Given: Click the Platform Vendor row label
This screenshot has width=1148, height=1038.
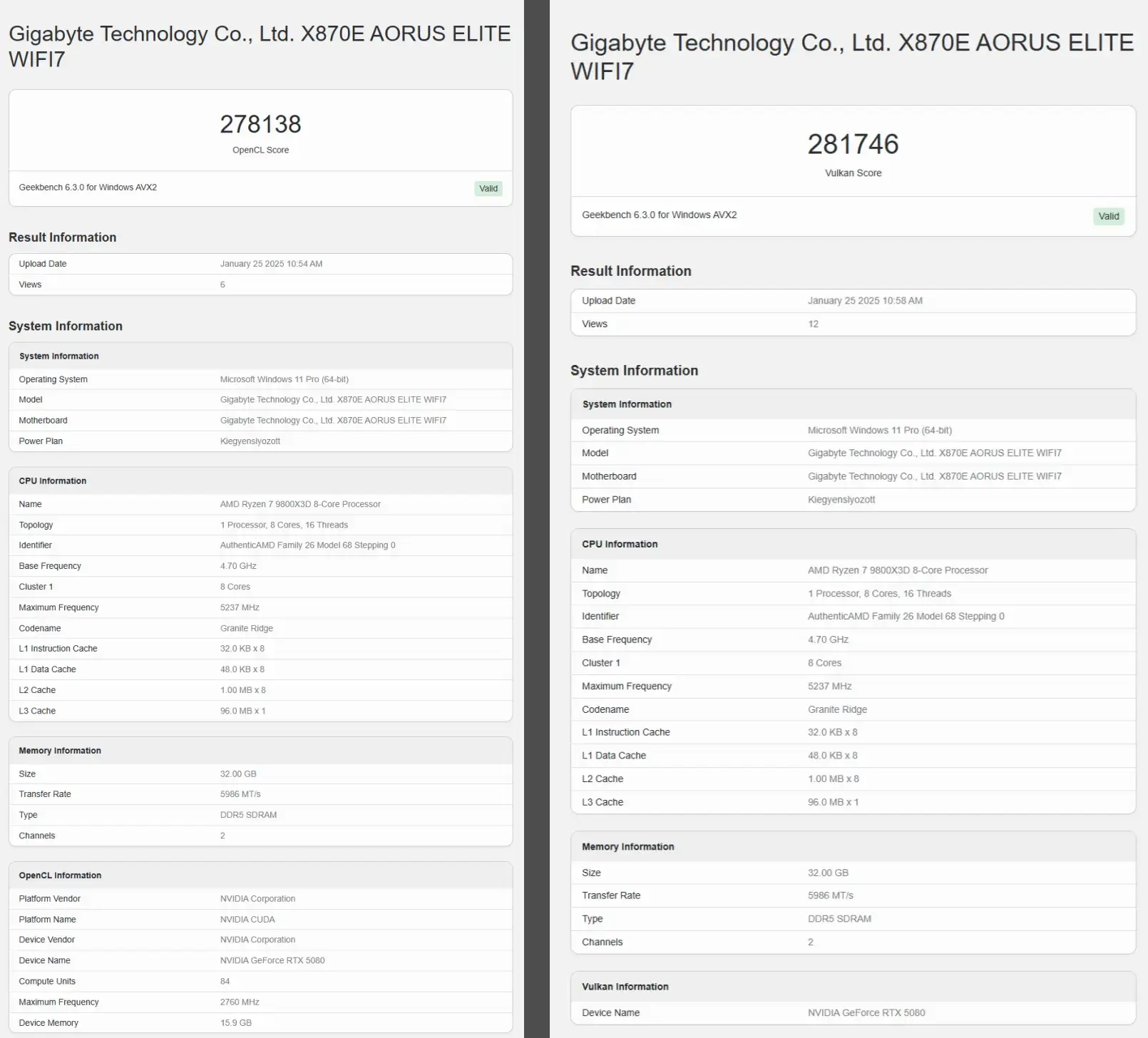Looking at the screenshot, I should coord(49,899).
